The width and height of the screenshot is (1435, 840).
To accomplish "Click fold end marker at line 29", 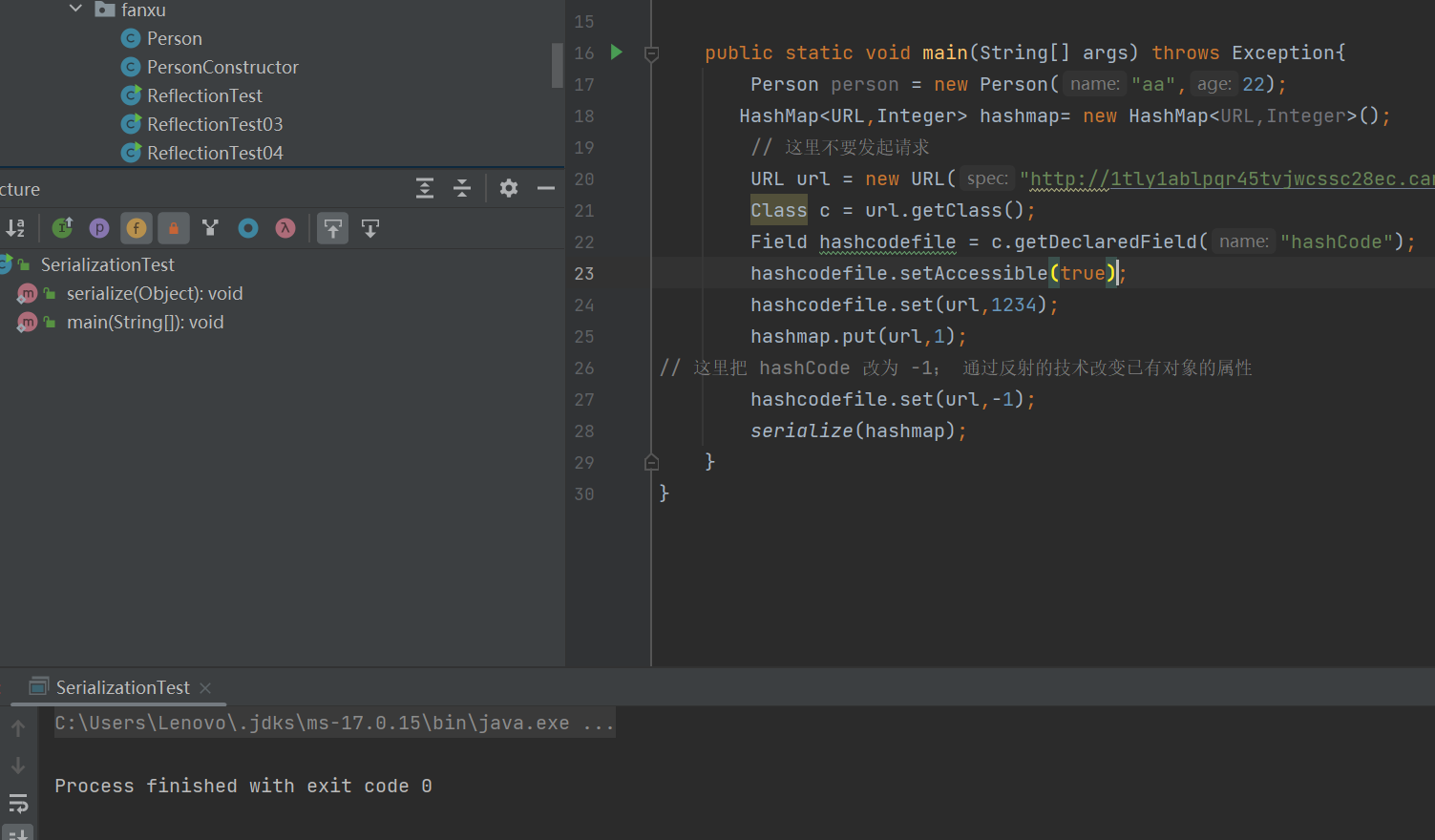I will pyautogui.click(x=651, y=462).
